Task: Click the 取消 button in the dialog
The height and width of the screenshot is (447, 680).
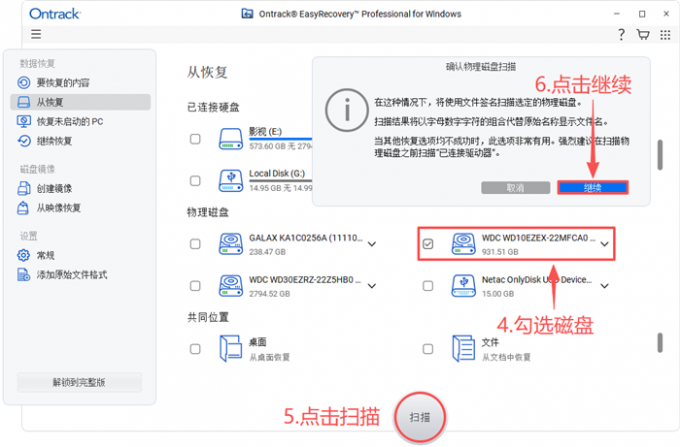Action: pos(516,188)
